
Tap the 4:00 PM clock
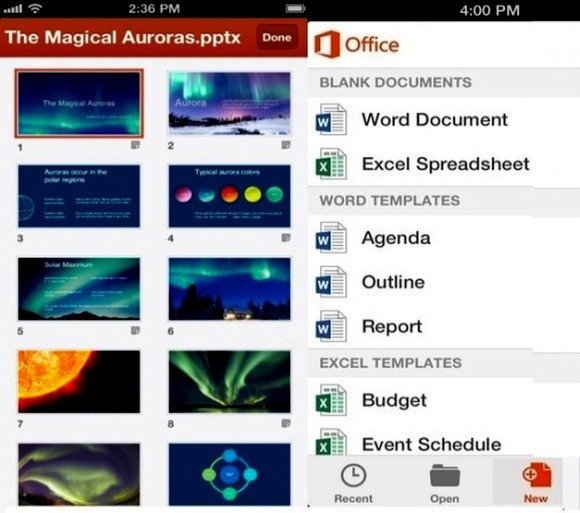[x=490, y=10]
